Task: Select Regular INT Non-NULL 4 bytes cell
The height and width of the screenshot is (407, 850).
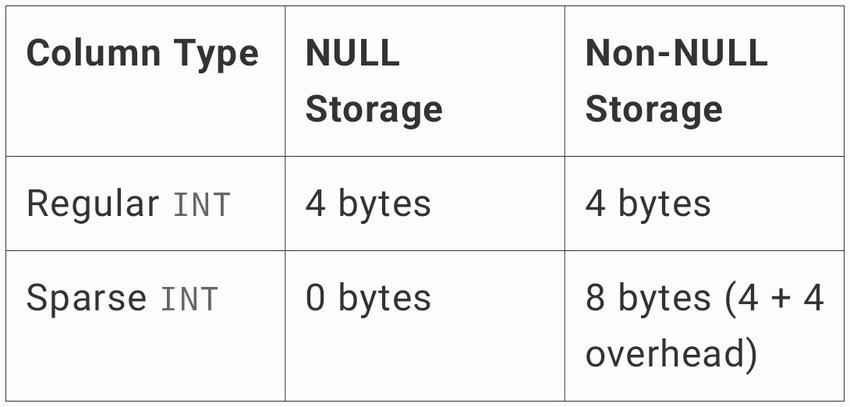Action: tap(704, 204)
